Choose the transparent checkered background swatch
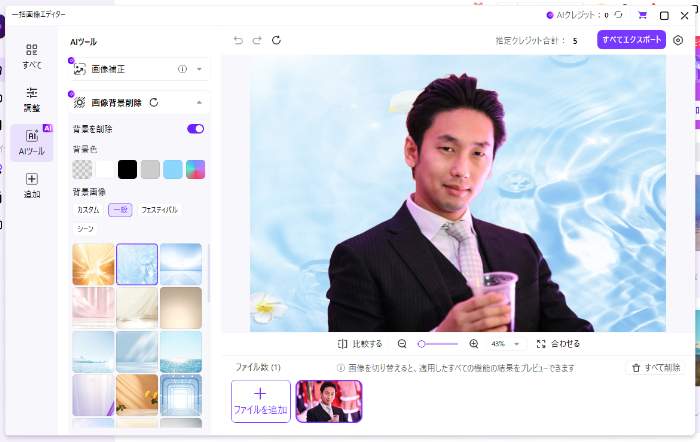 [82, 169]
